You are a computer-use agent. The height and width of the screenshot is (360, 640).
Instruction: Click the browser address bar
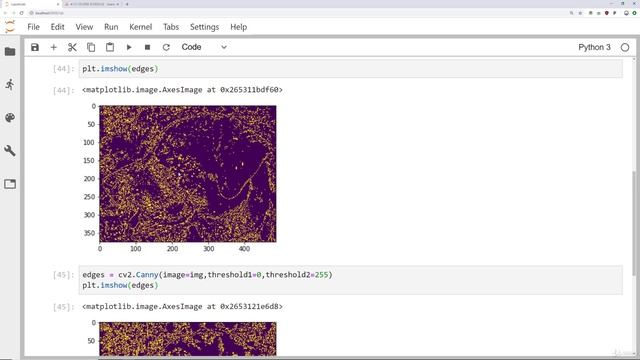pyautogui.click(x=298, y=13)
